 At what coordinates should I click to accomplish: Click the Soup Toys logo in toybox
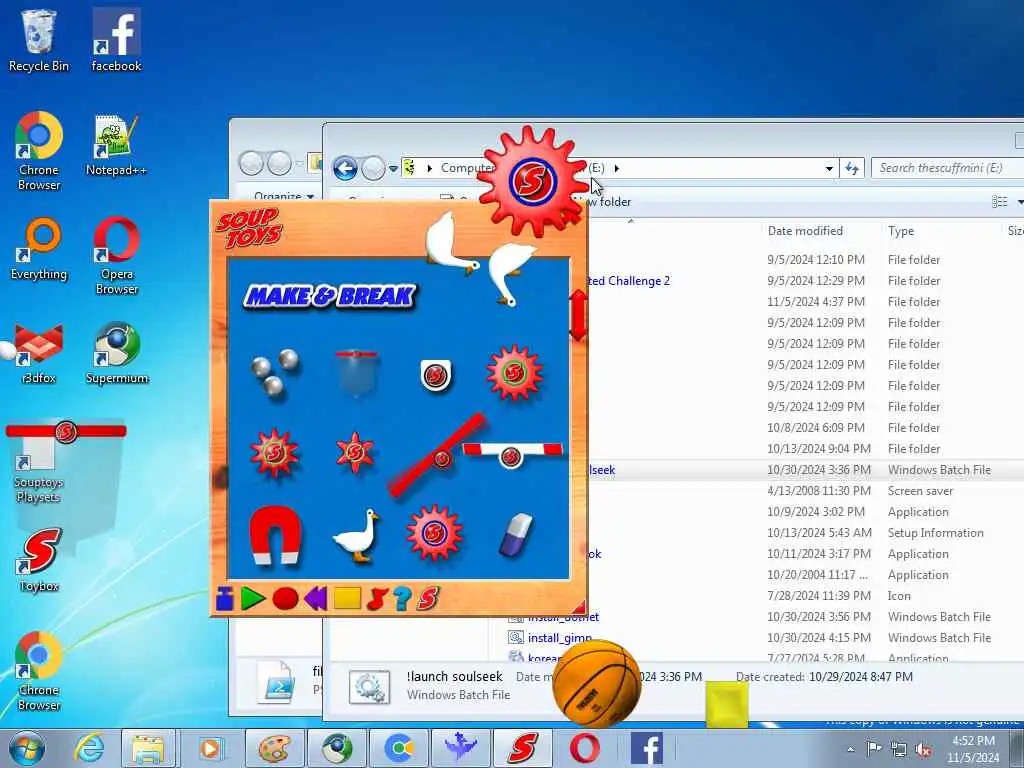coord(249,228)
